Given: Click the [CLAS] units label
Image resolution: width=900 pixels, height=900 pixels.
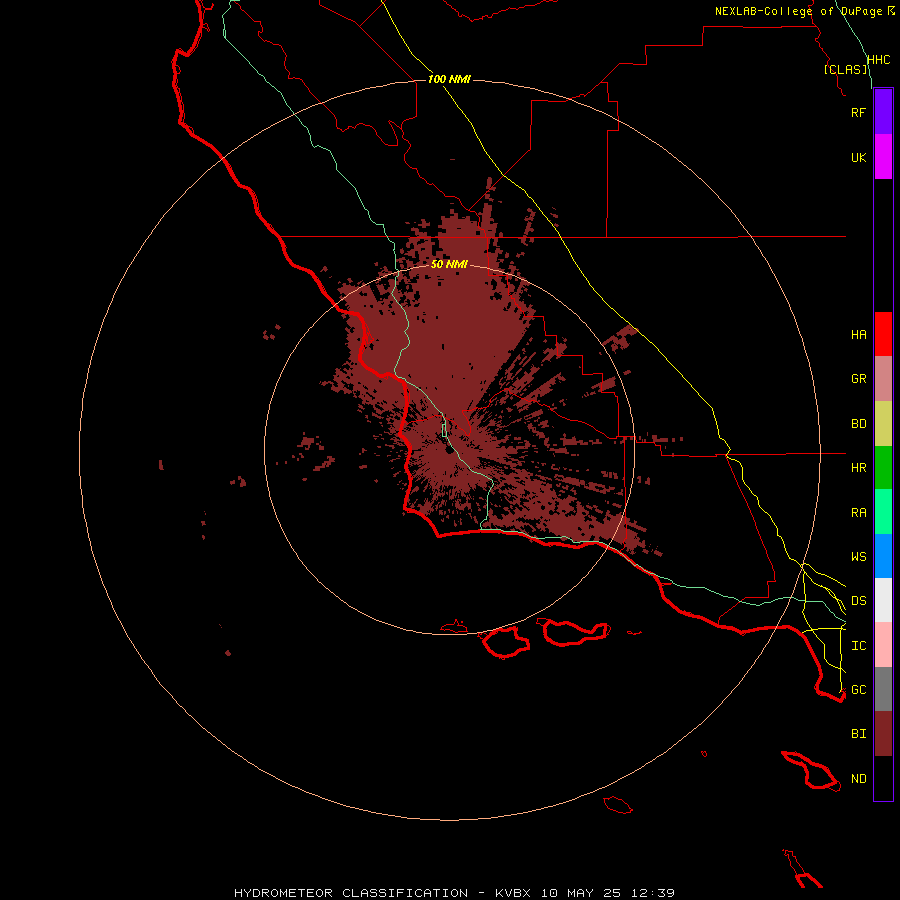Looking at the screenshot, I should point(846,69).
